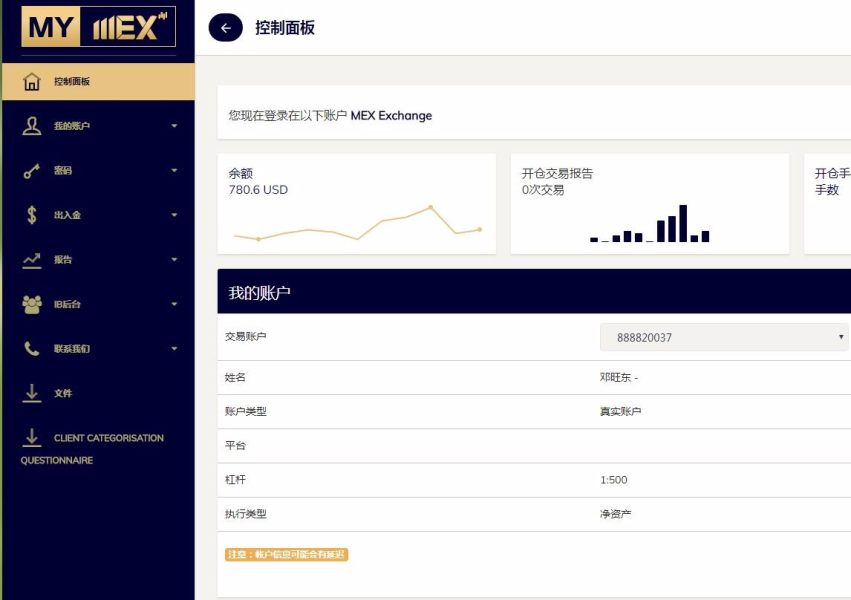Expand the 出入金 submenu arrow
The width and height of the screenshot is (851, 600).
pyautogui.click(x=174, y=215)
